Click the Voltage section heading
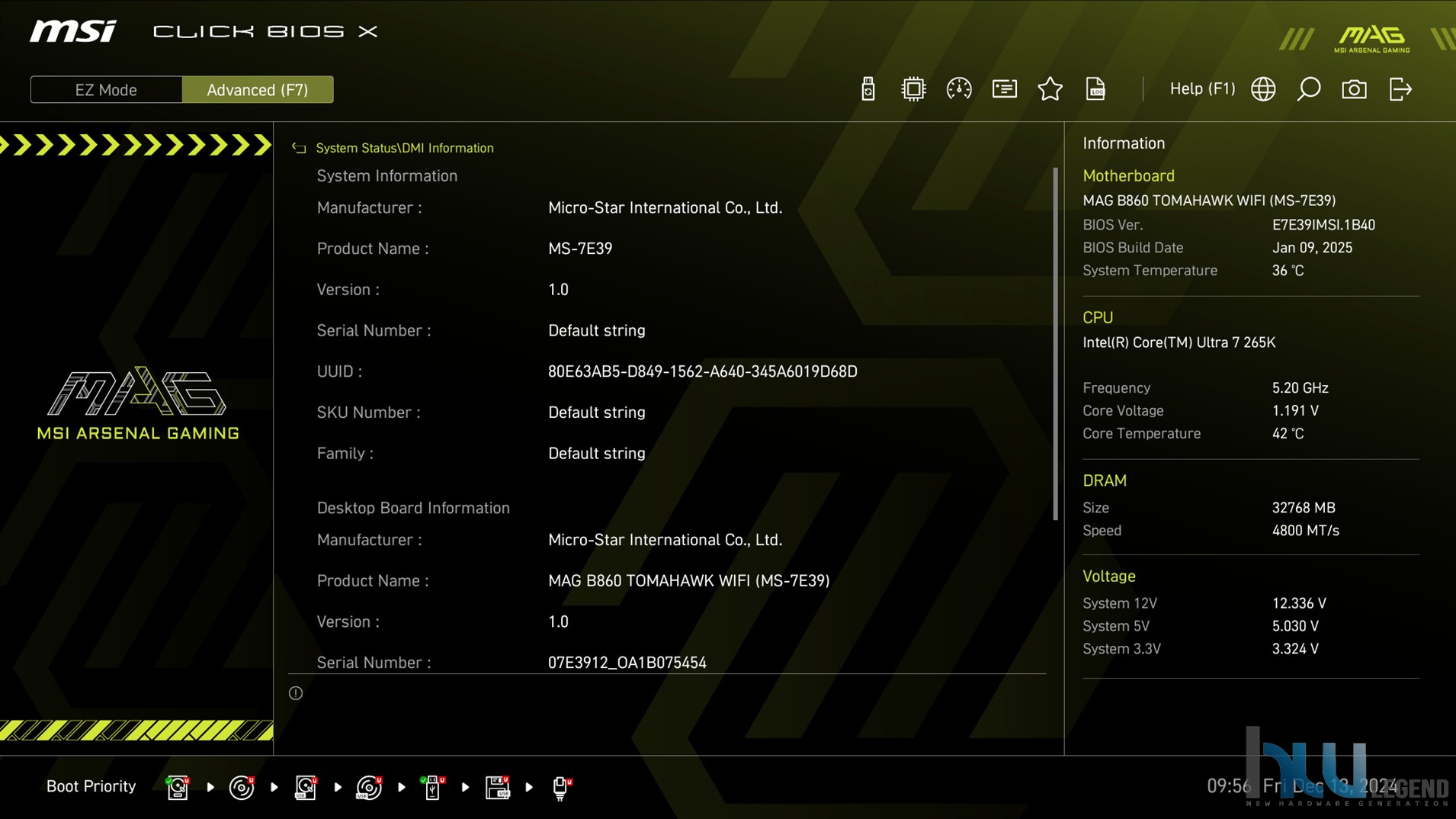The image size is (1456, 819). pyautogui.click(x=1109, y=577)
